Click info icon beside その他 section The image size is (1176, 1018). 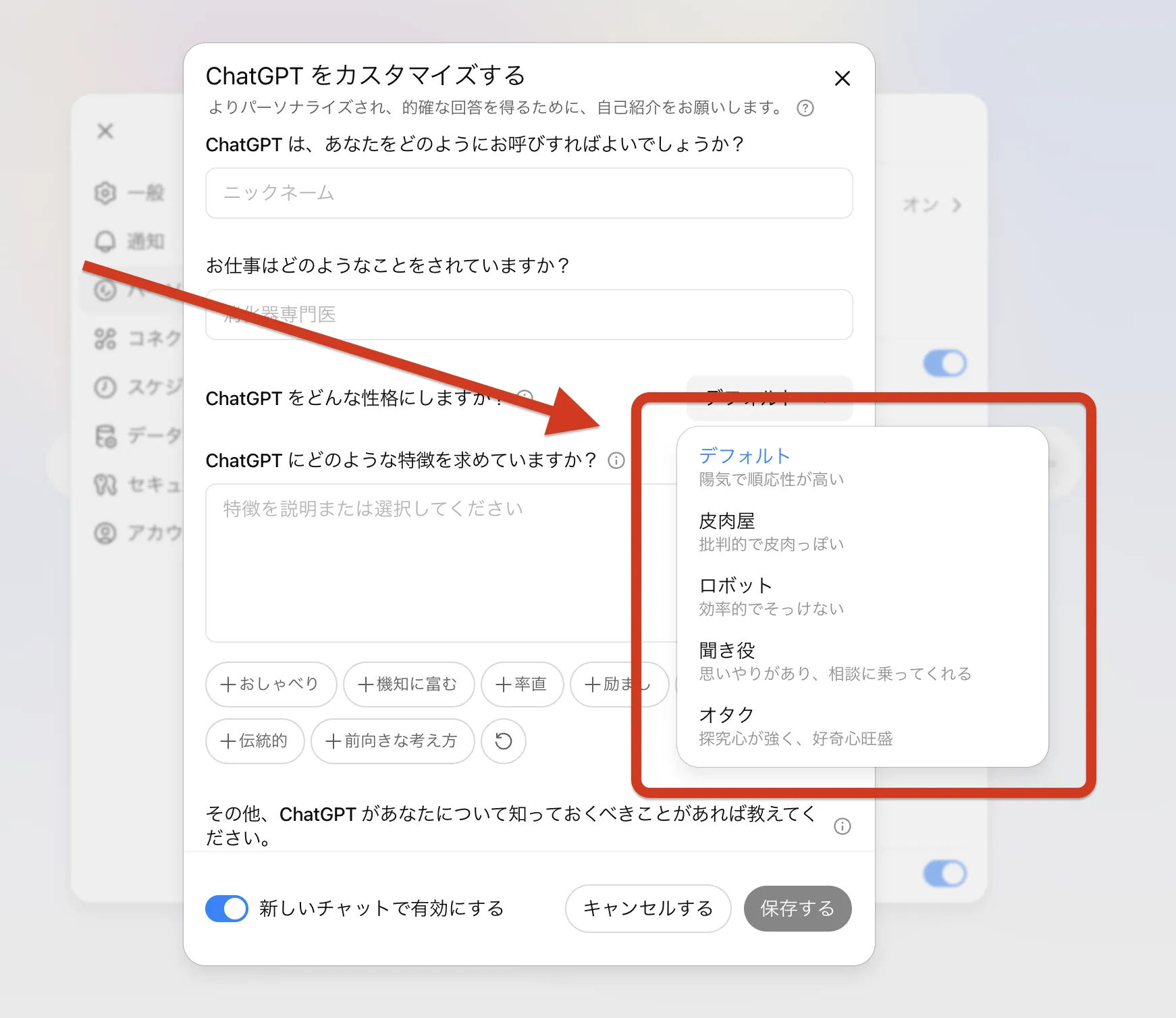pos(842,826)
